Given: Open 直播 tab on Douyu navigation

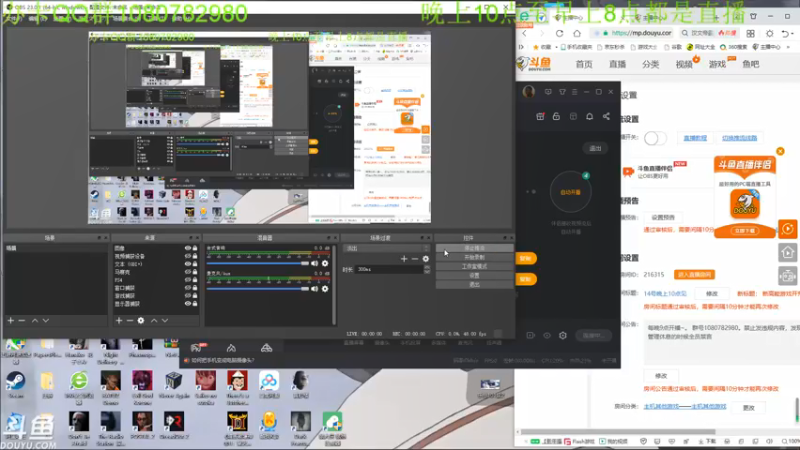Looking at the screenshot, I should coord(617,64).
